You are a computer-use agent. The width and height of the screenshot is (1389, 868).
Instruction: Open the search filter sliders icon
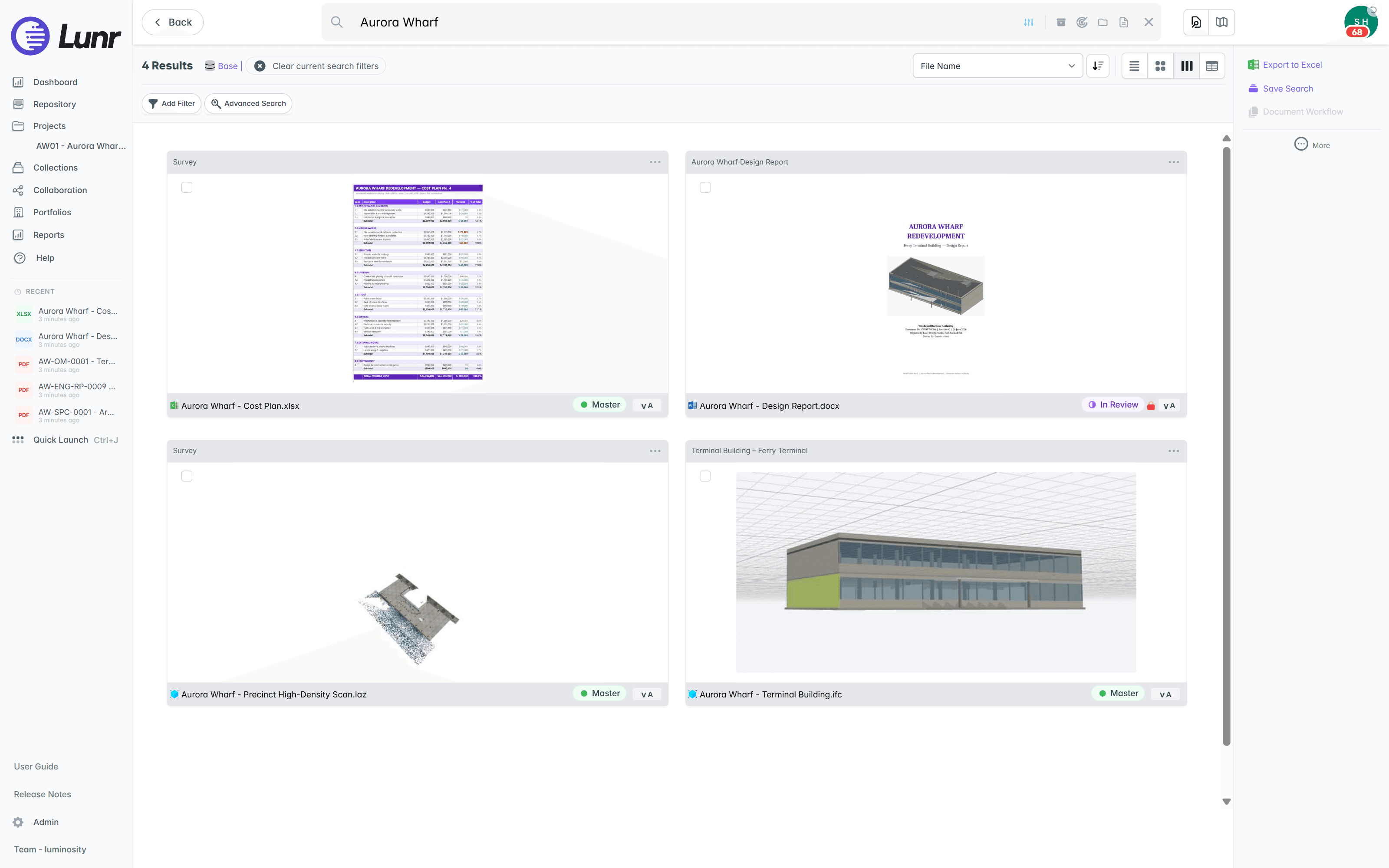click(x=1029, y=23)
